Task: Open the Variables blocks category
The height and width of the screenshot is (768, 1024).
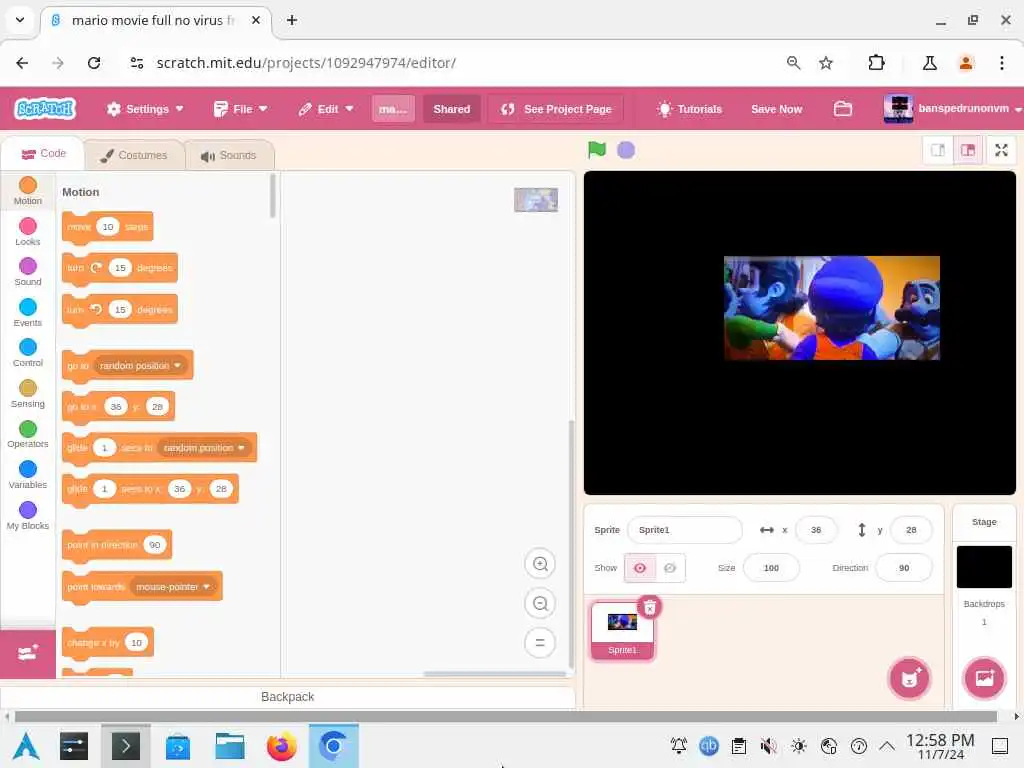Action: point(27,475)
